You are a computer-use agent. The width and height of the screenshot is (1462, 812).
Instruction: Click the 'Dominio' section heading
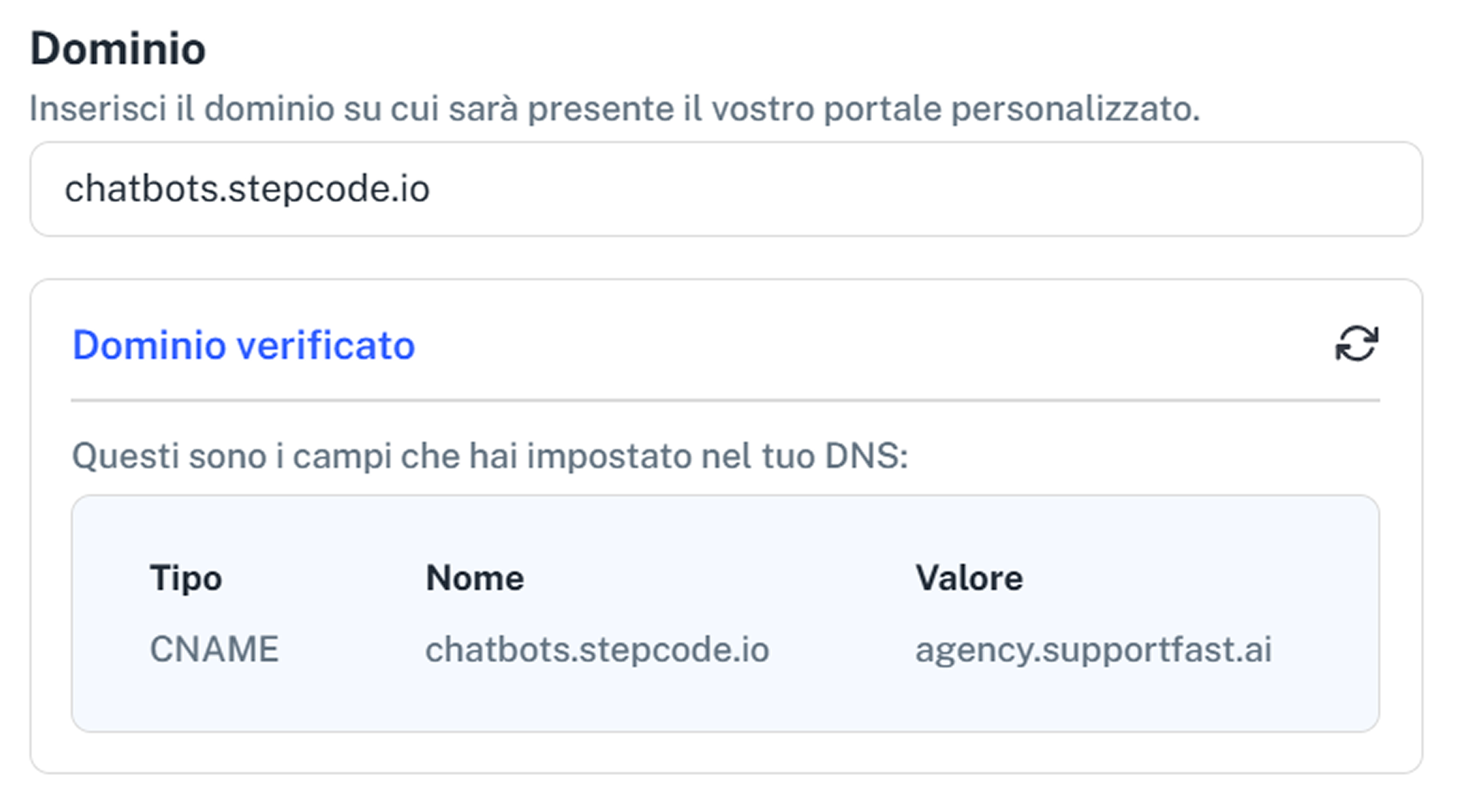117,49
